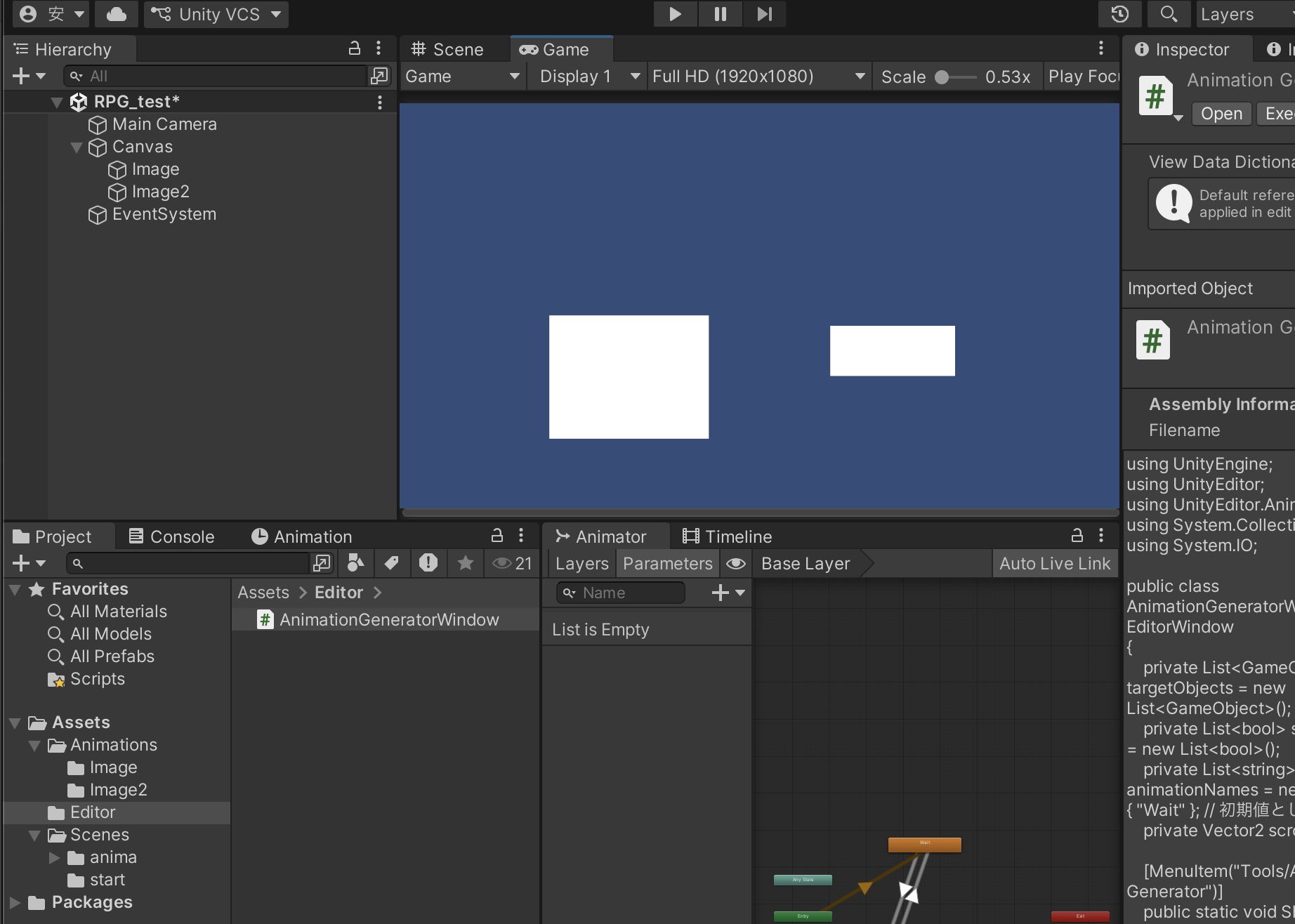Toggle the Hierarchy panel lock
The image size is (1295, 924).
tap(355, 48)
